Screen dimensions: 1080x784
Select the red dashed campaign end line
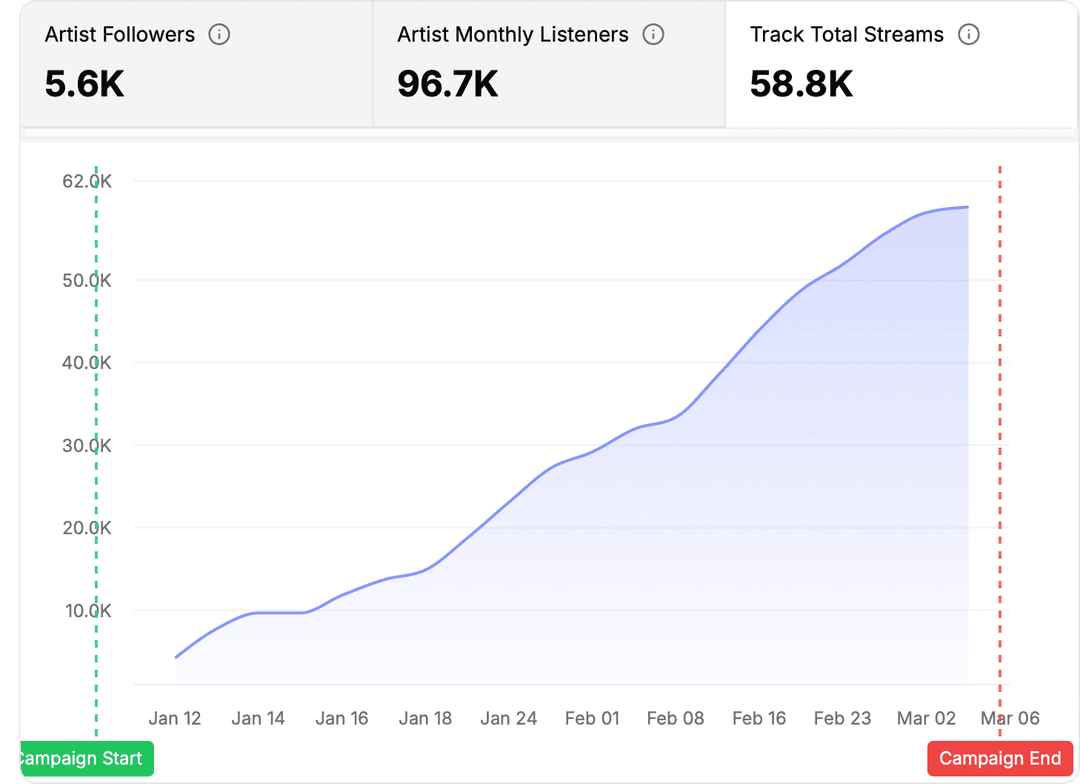1000,400
